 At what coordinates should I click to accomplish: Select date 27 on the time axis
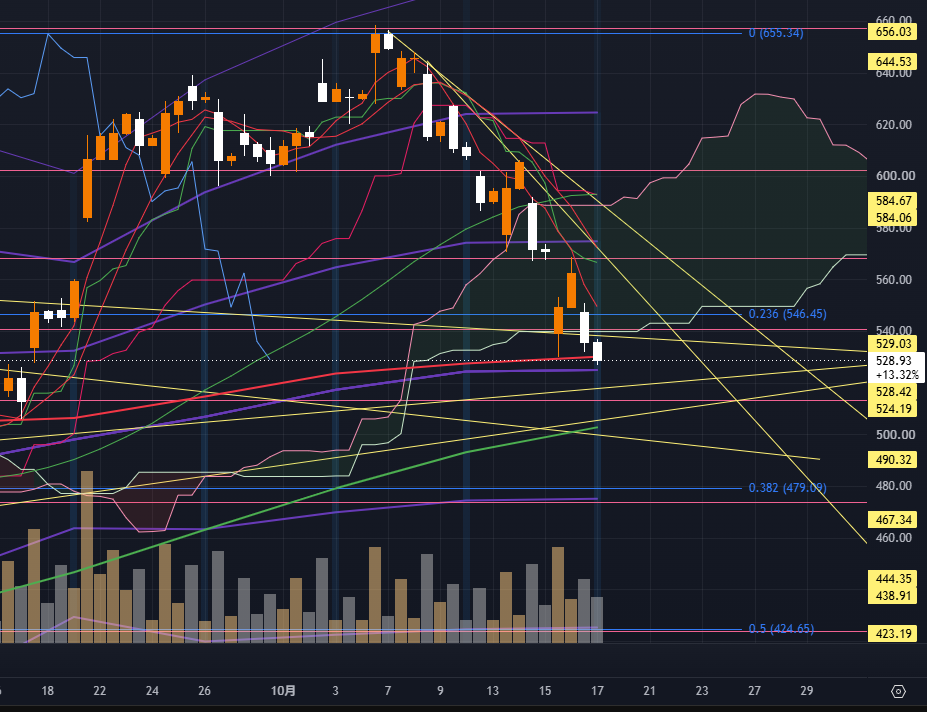(754, 691)
